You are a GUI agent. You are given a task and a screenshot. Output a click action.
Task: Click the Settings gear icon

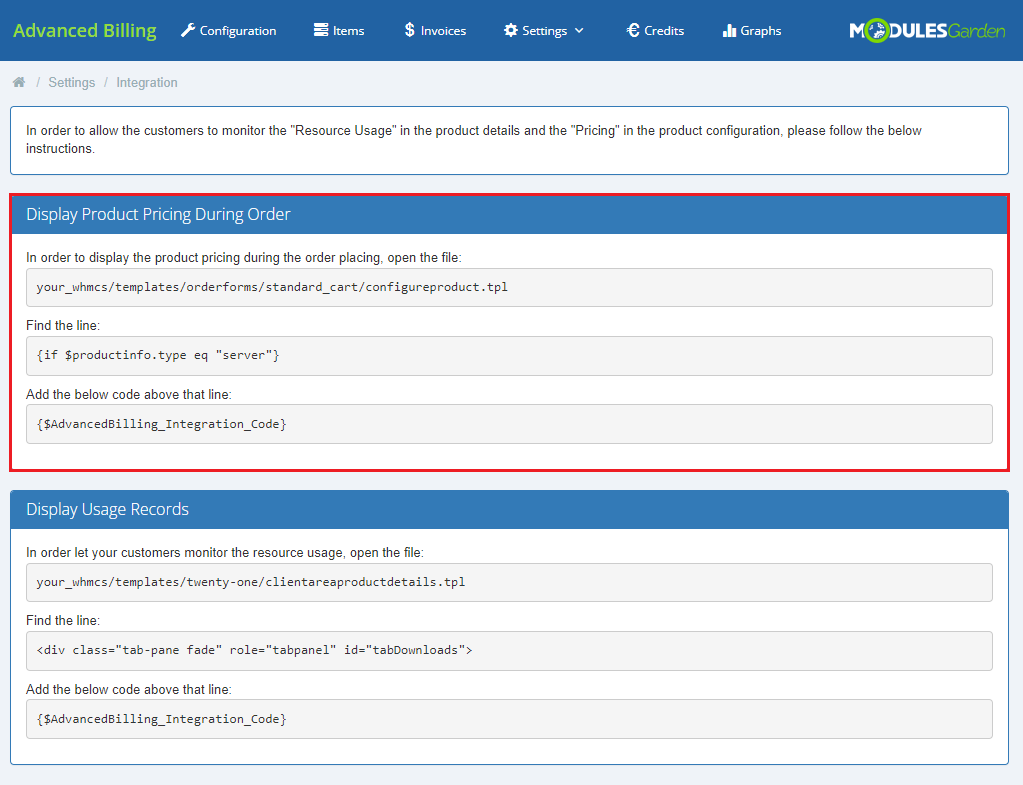coord(511,31)
